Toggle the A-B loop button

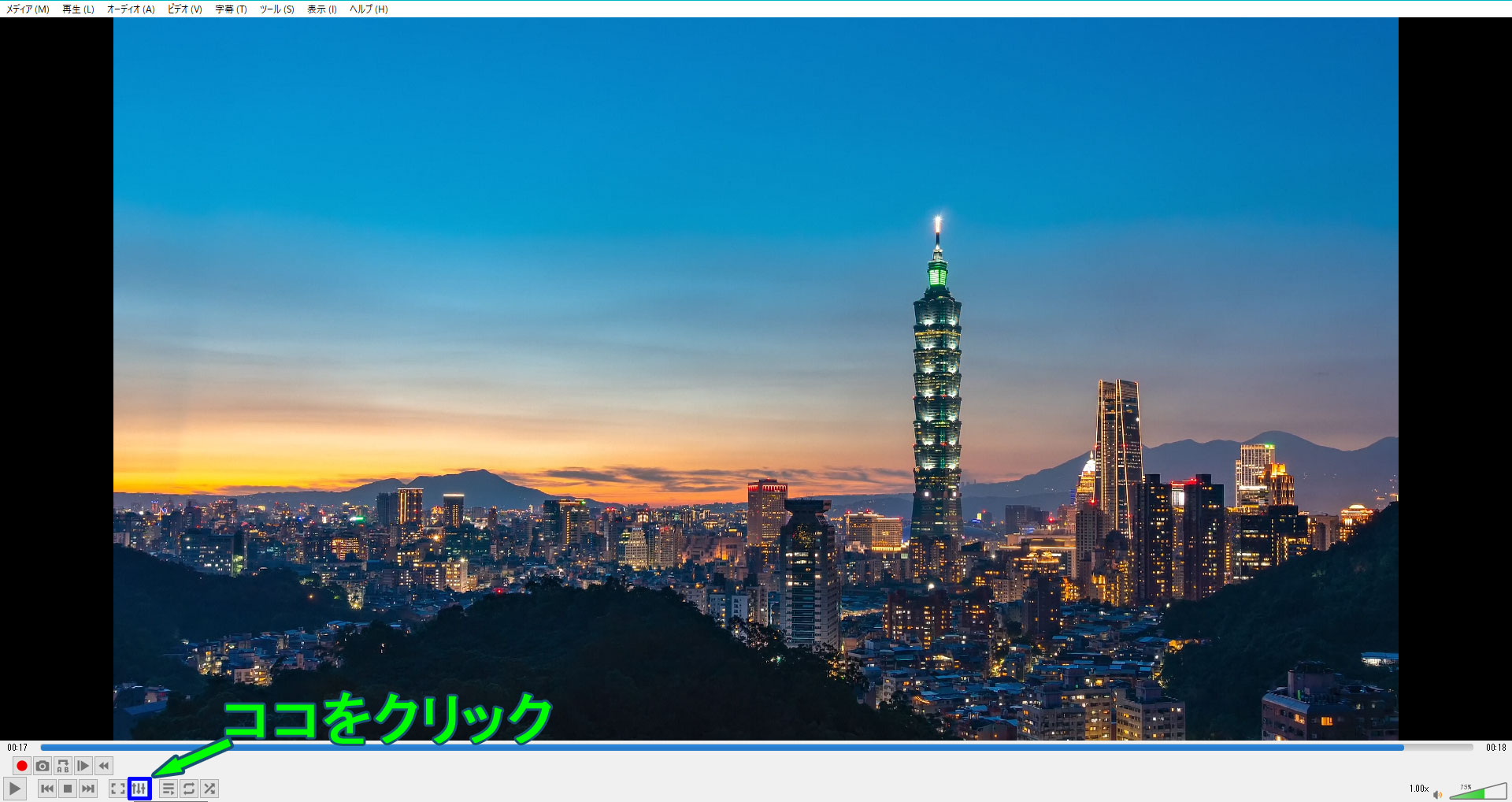[x=63, y=766]
